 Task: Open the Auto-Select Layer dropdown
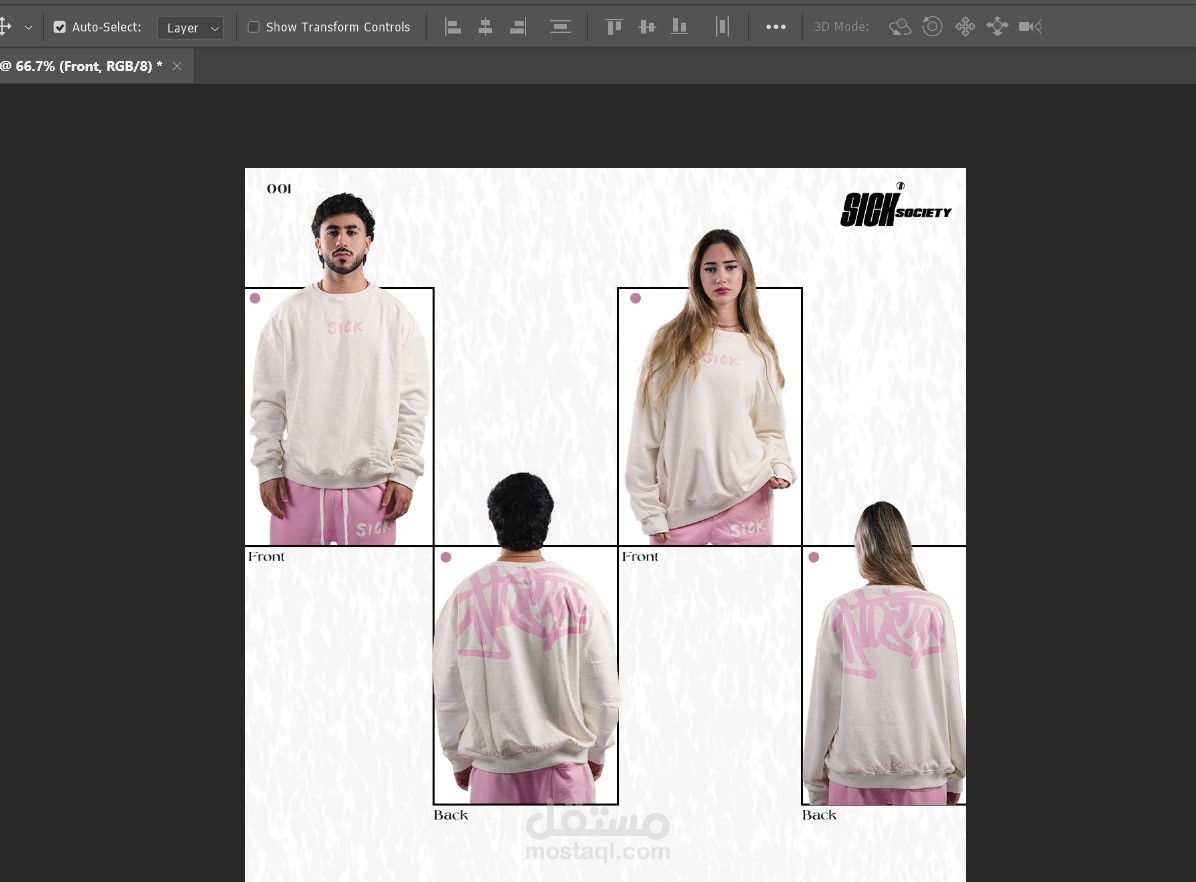191,28
